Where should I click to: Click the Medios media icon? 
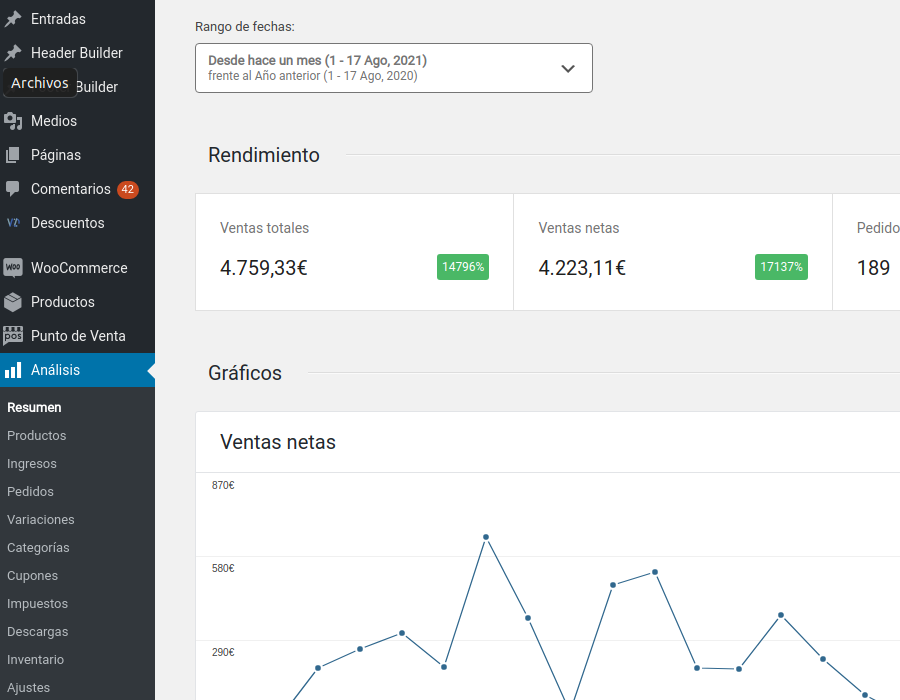(x=13, y=121)
